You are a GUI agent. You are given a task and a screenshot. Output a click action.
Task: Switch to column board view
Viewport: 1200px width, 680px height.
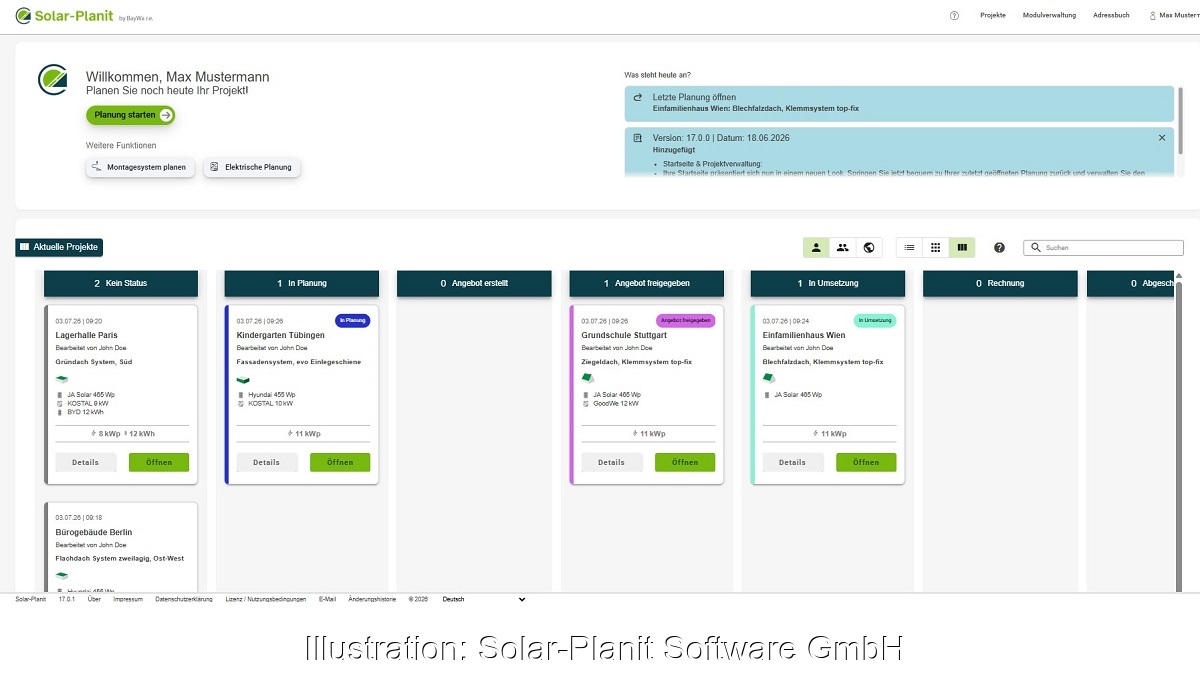[962, 247]
